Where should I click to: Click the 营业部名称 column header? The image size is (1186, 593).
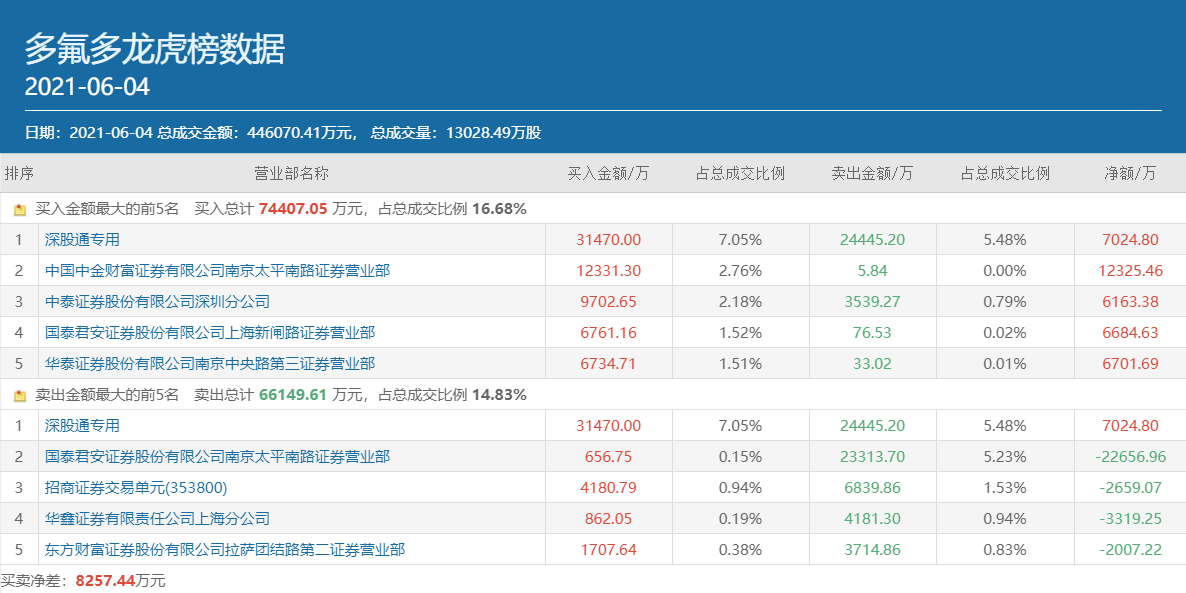pyautogui.click(x=291, y=174)
